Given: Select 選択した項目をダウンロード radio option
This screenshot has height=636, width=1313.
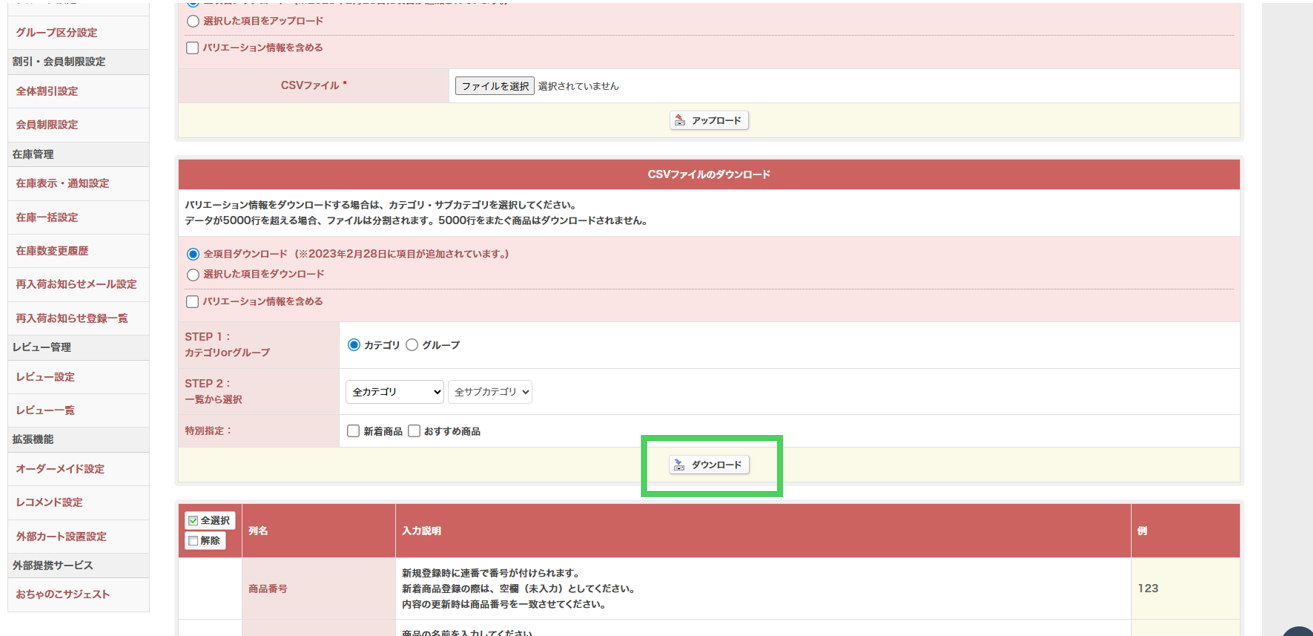Looking at the screenshot, I should coord(193,274).
